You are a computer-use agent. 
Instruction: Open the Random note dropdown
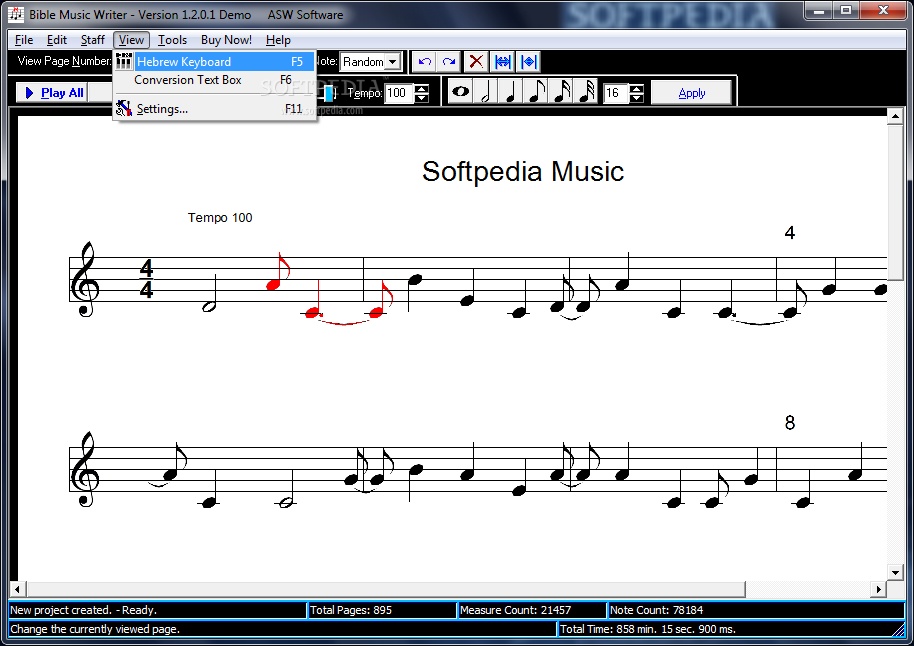point(393,62)
